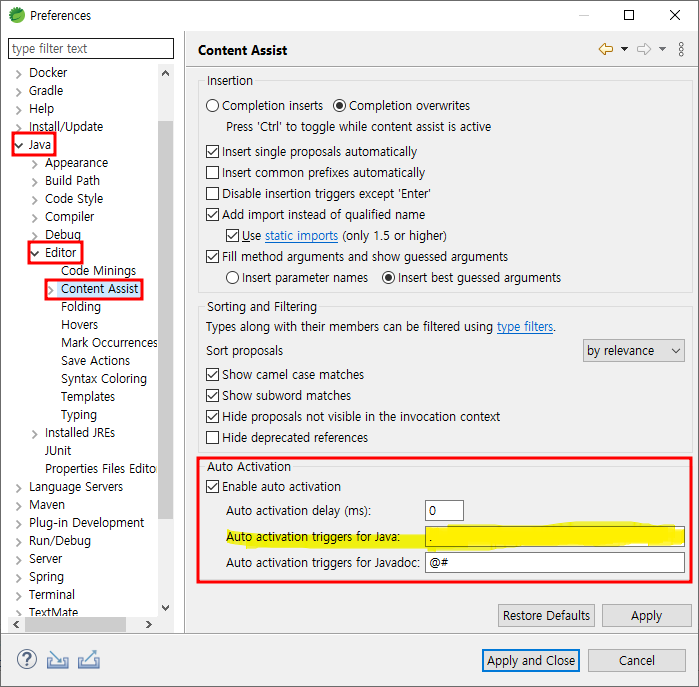Click Restore Defaults button

point(546,616)
